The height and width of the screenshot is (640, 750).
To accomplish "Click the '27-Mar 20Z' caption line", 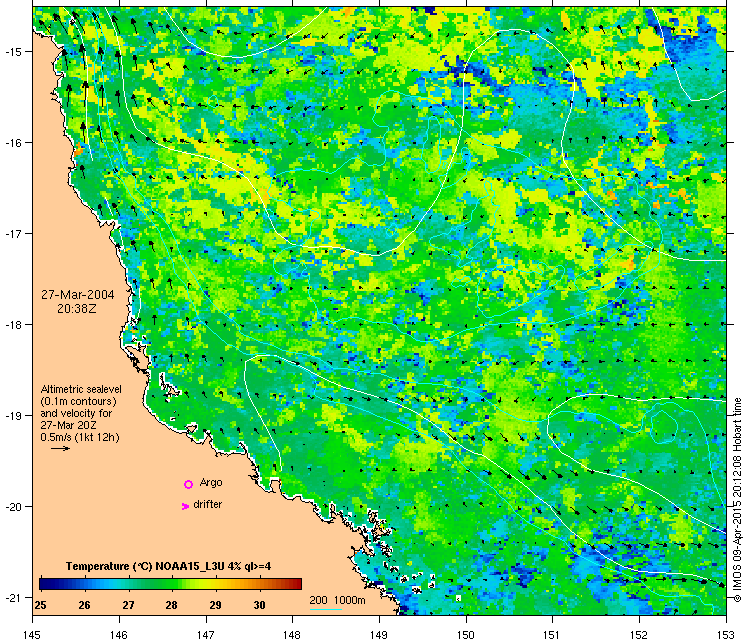I will point(68,425).
